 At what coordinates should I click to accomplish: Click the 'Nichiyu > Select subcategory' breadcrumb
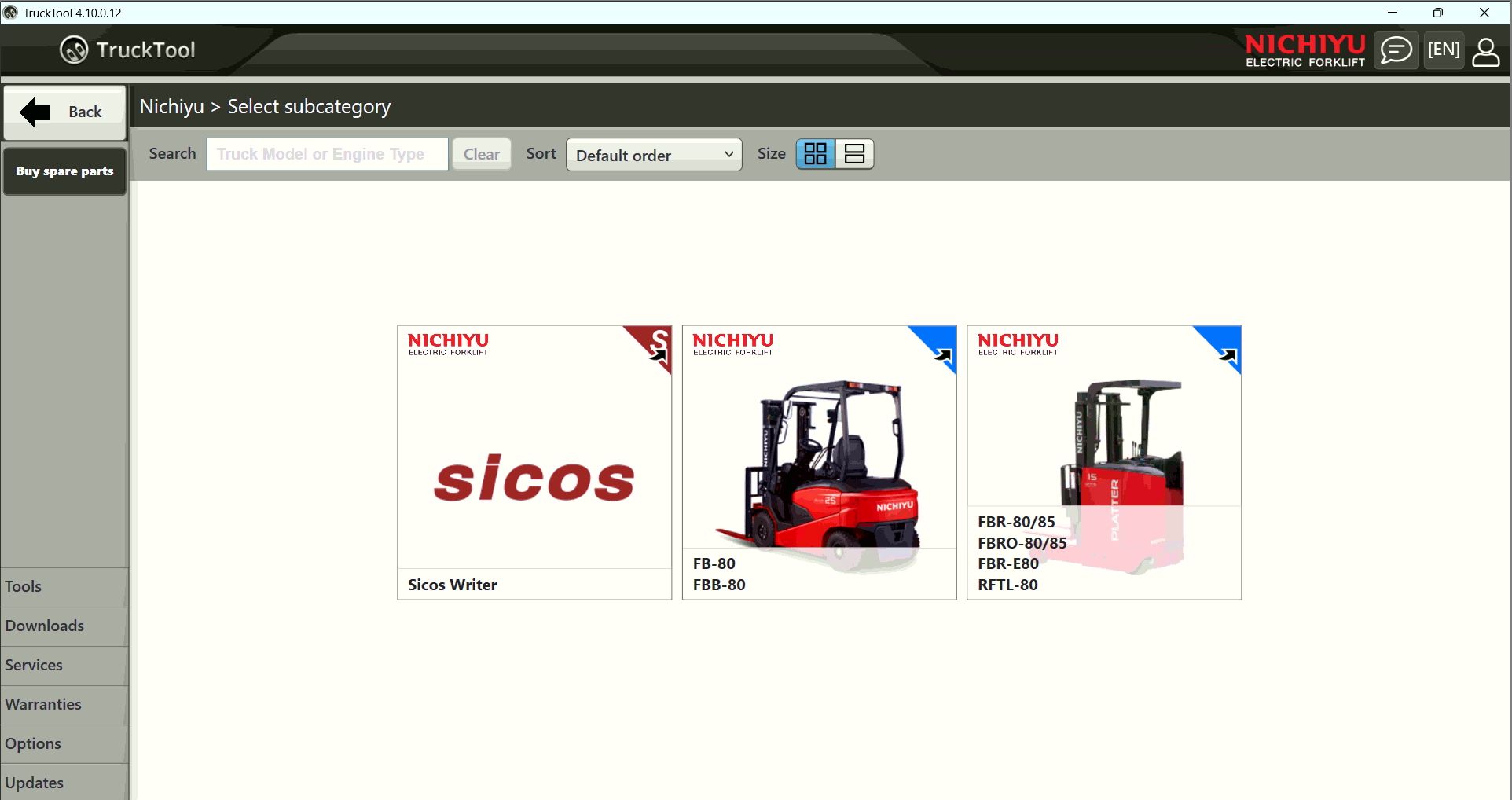[265, 107]
